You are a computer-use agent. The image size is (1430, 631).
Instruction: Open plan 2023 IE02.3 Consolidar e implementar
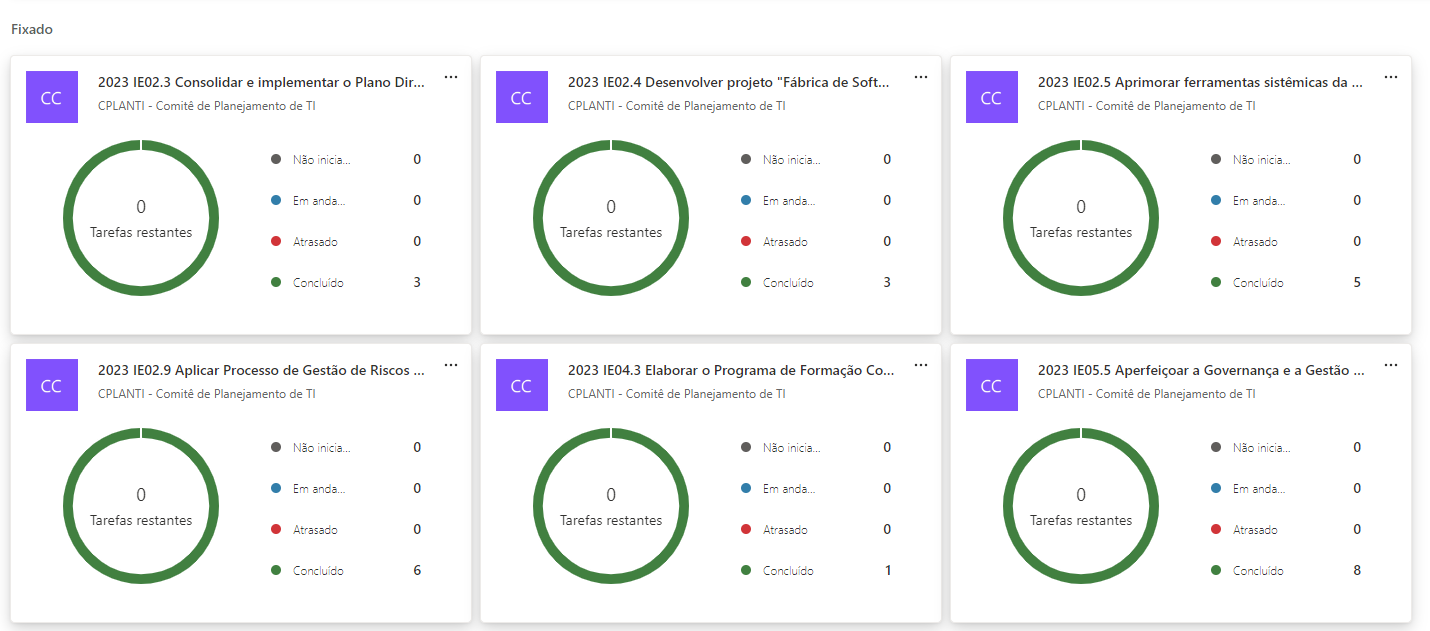[261, 83]
